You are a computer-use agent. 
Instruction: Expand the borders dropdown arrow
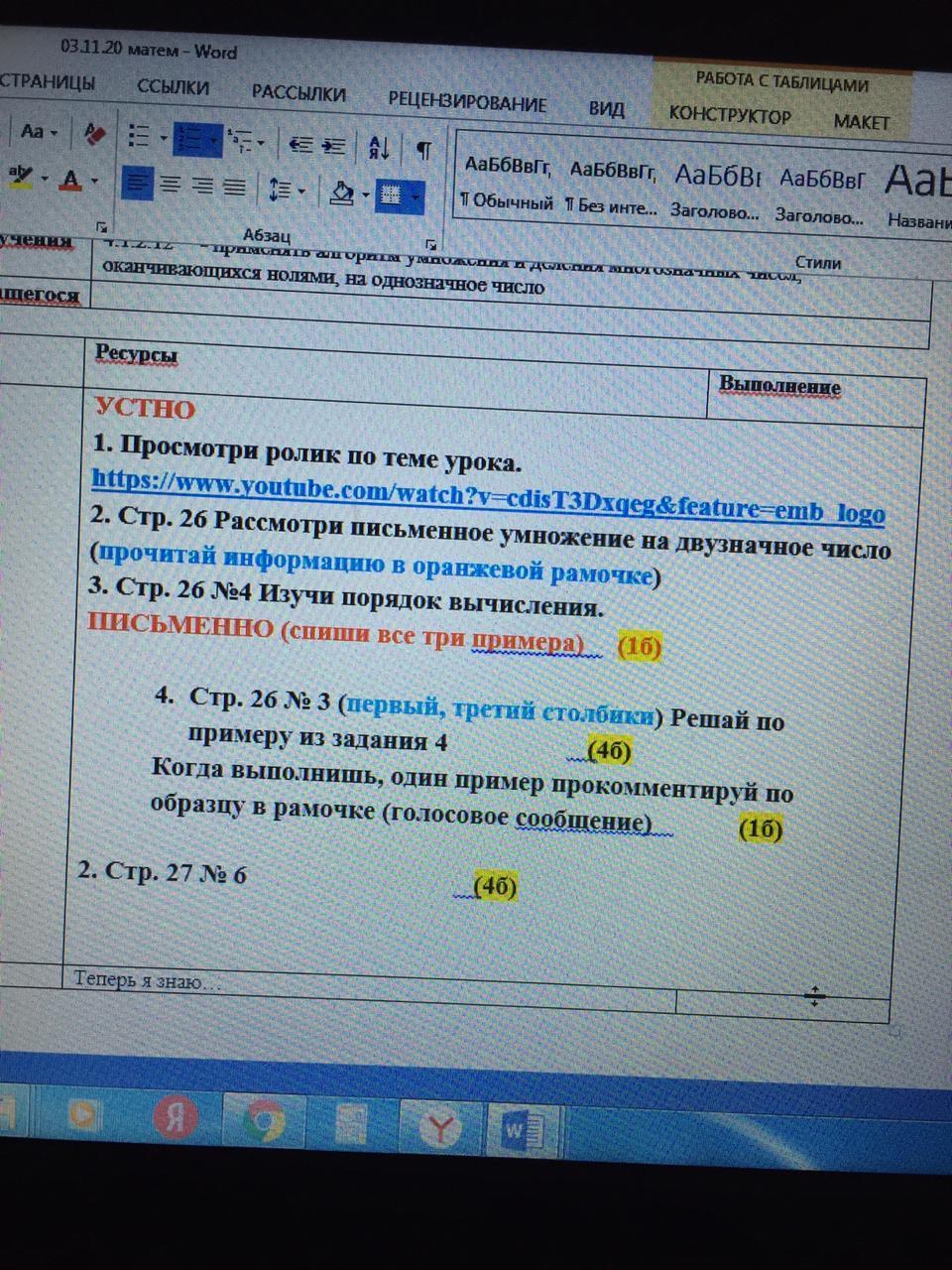point(416,196)
